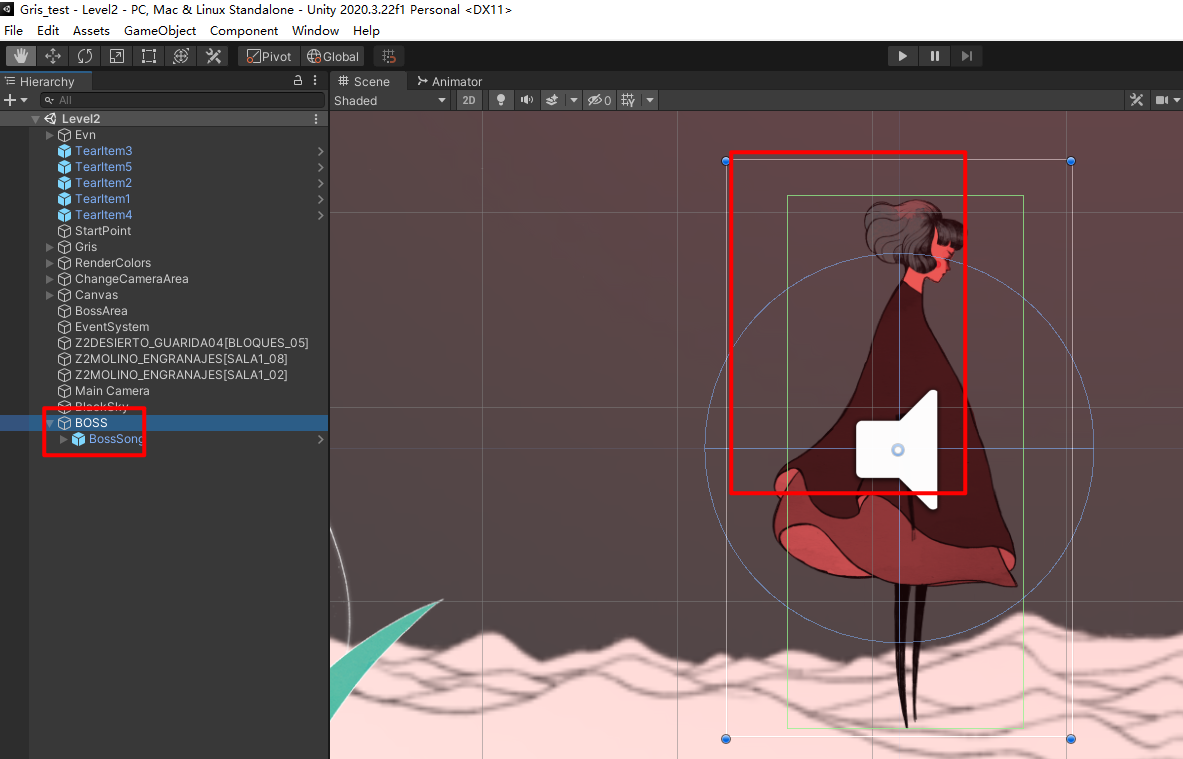The image size is (1183, 759).
Task: Open the Window menu
Action: pos(315,31)
